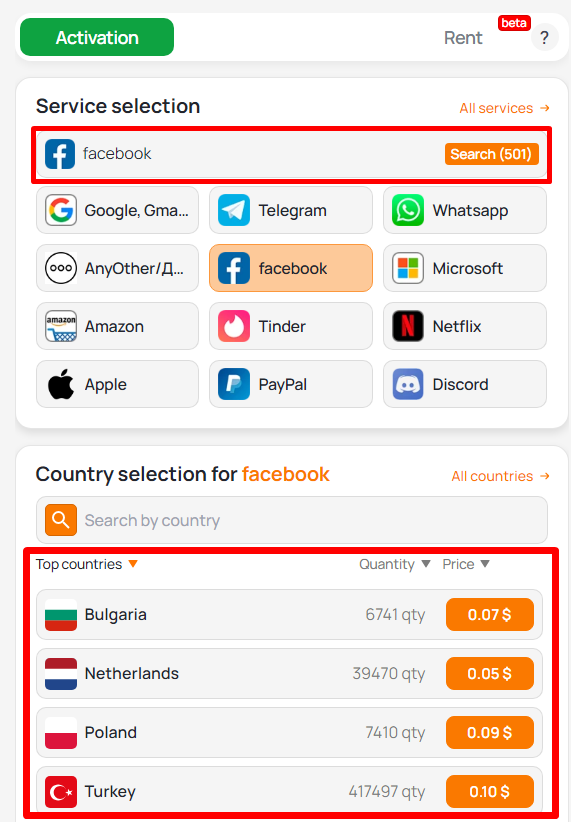Select the Apple logo service
The height and width of the screenshot is (822, 571).
click(61, 384)
